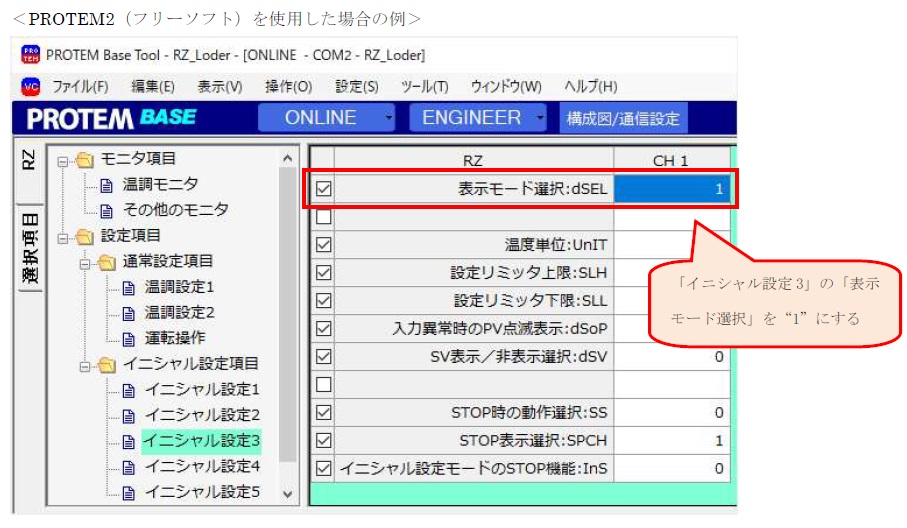This screenshot has height=528, width=907.
Task: Toggle the SV表示/非表示選択:dSV checkbox
Action: 323,356
